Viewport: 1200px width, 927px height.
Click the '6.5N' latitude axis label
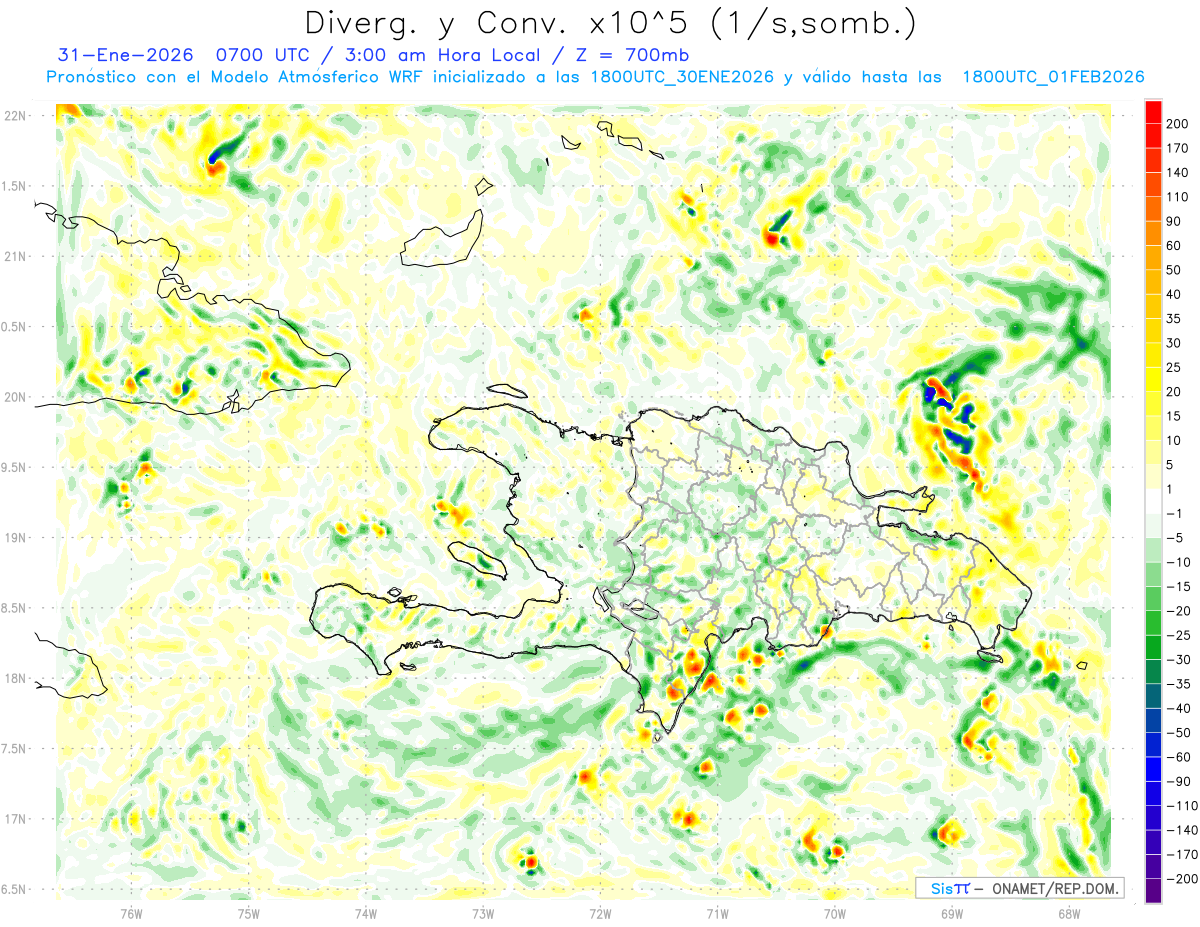pos(14,890)
